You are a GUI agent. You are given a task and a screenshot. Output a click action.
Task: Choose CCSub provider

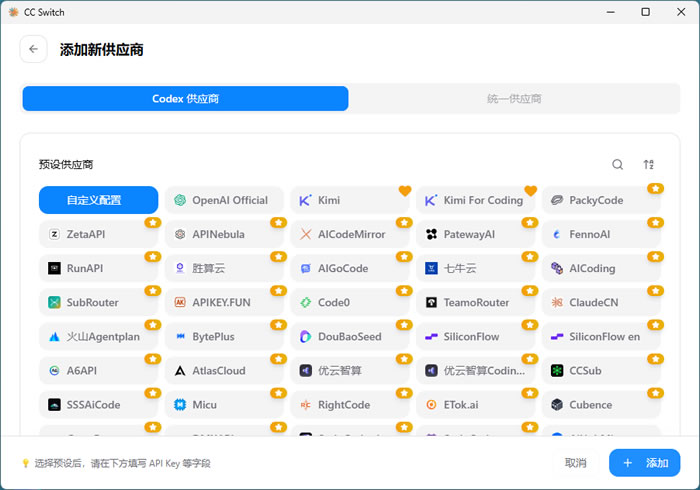coord(601,371)
